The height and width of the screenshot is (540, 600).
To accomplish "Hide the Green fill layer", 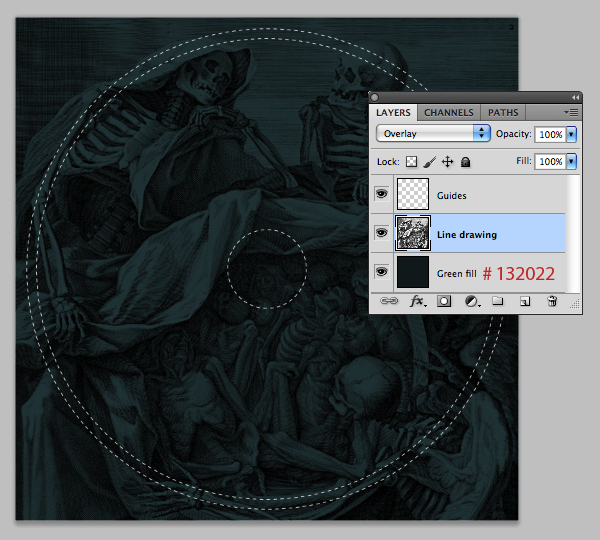I will pyautogui.click(x=382, y=272).
